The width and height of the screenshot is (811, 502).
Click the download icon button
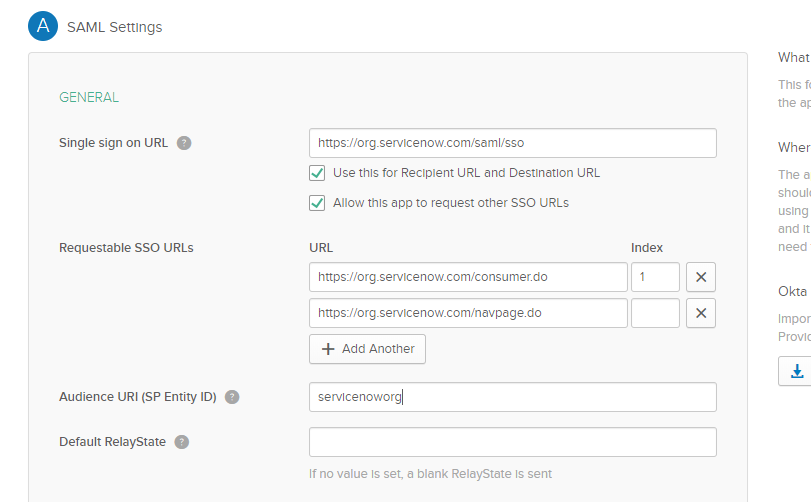click(x=796, y=371)
